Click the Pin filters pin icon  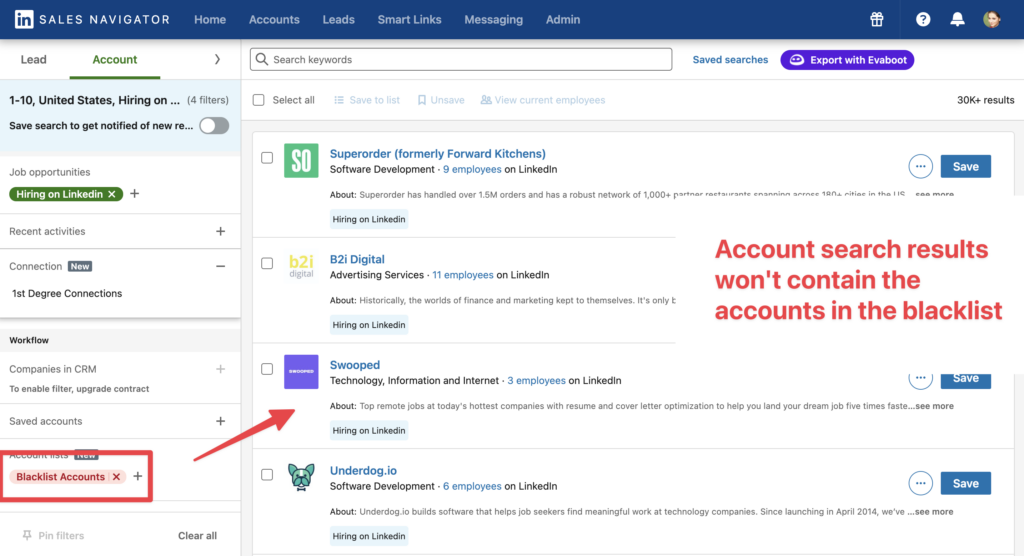(x=27, y=536)
